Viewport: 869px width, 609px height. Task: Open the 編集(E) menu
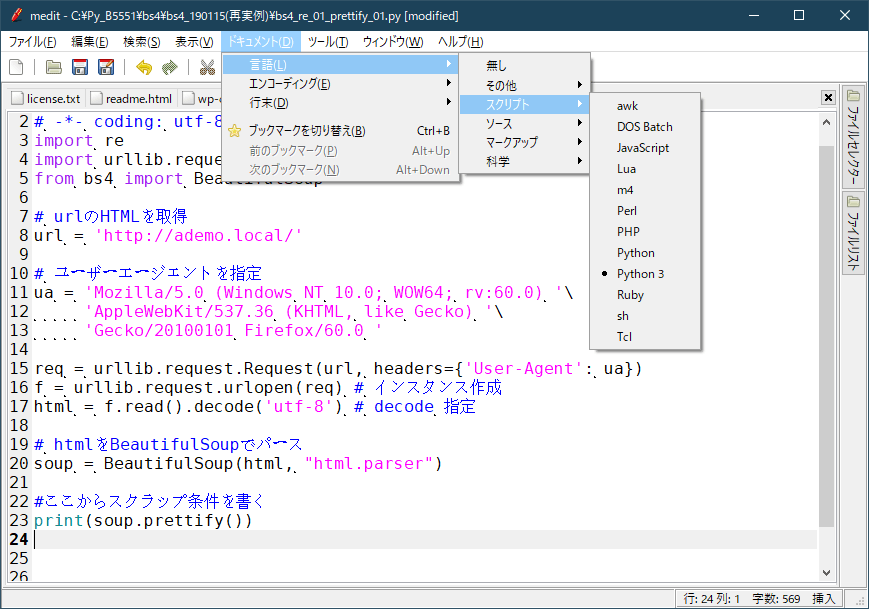[x=90, y=42]
